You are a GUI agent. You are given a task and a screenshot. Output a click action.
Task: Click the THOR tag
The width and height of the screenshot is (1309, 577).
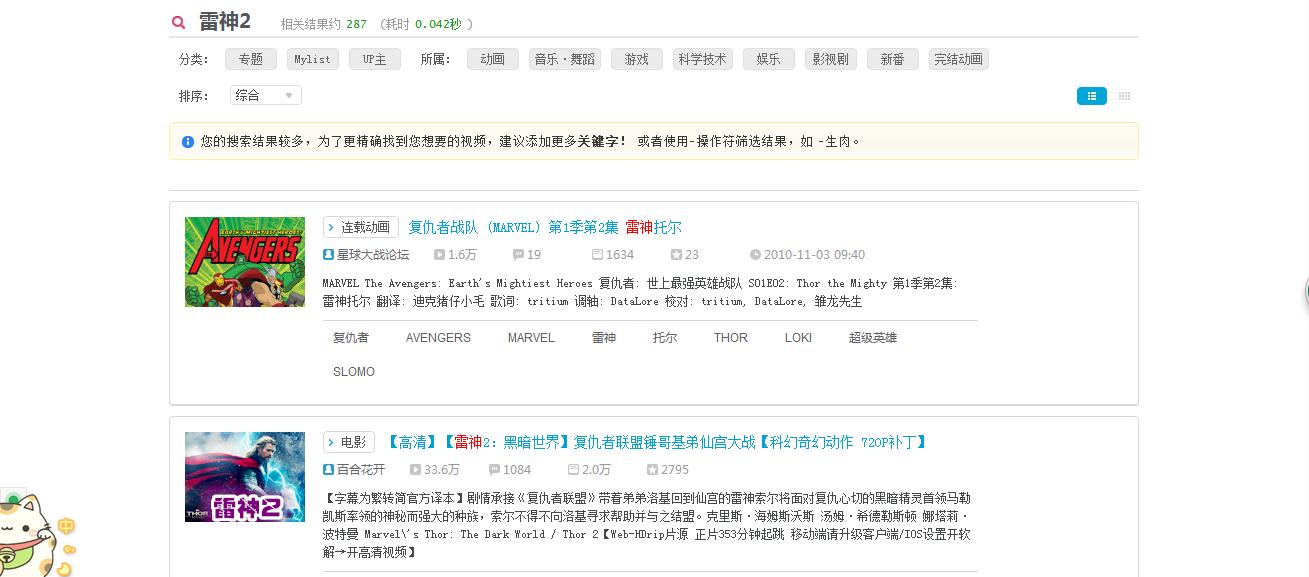tap(731, 338)
